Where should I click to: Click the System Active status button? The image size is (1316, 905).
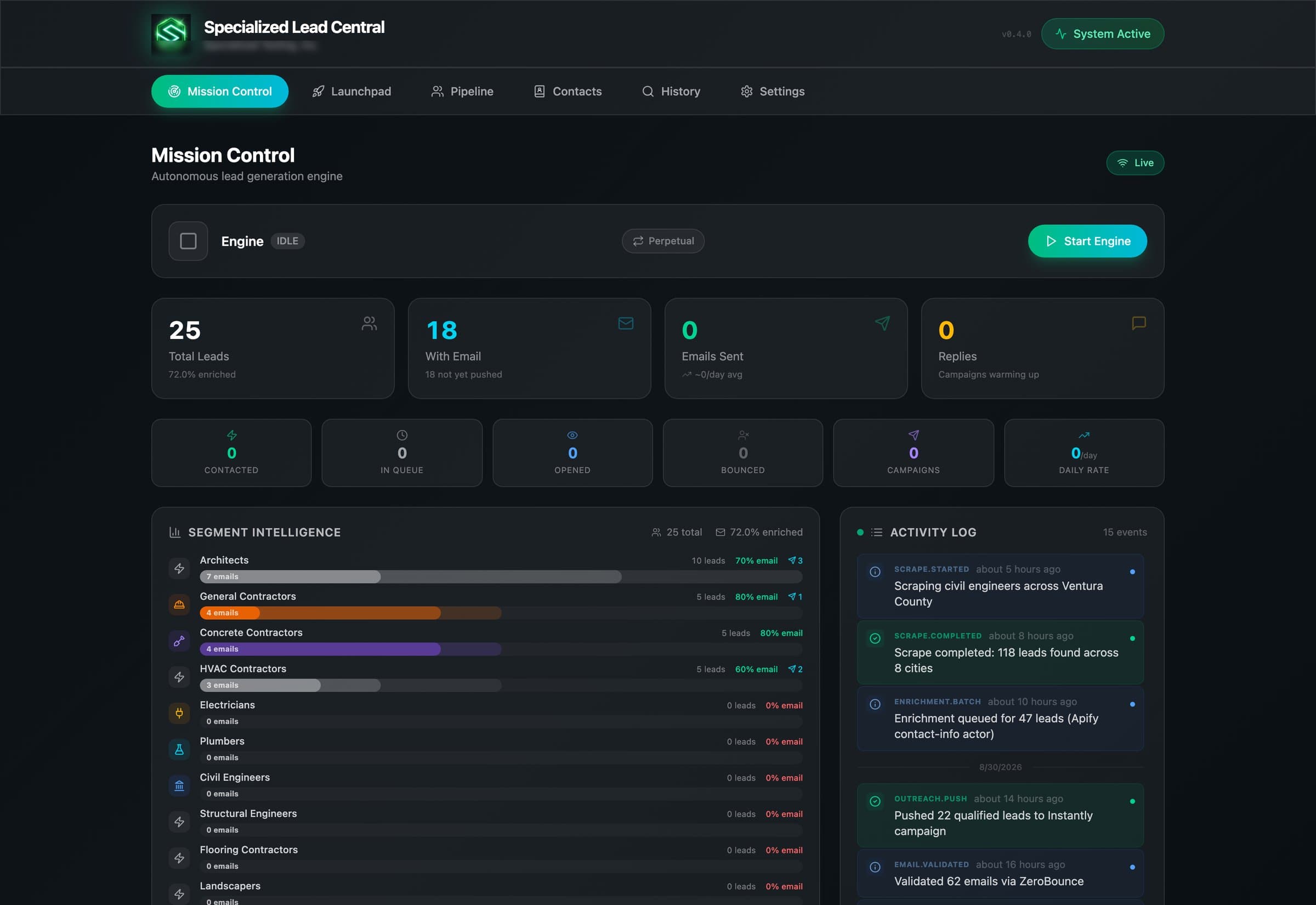click(x=1102, y=33)
